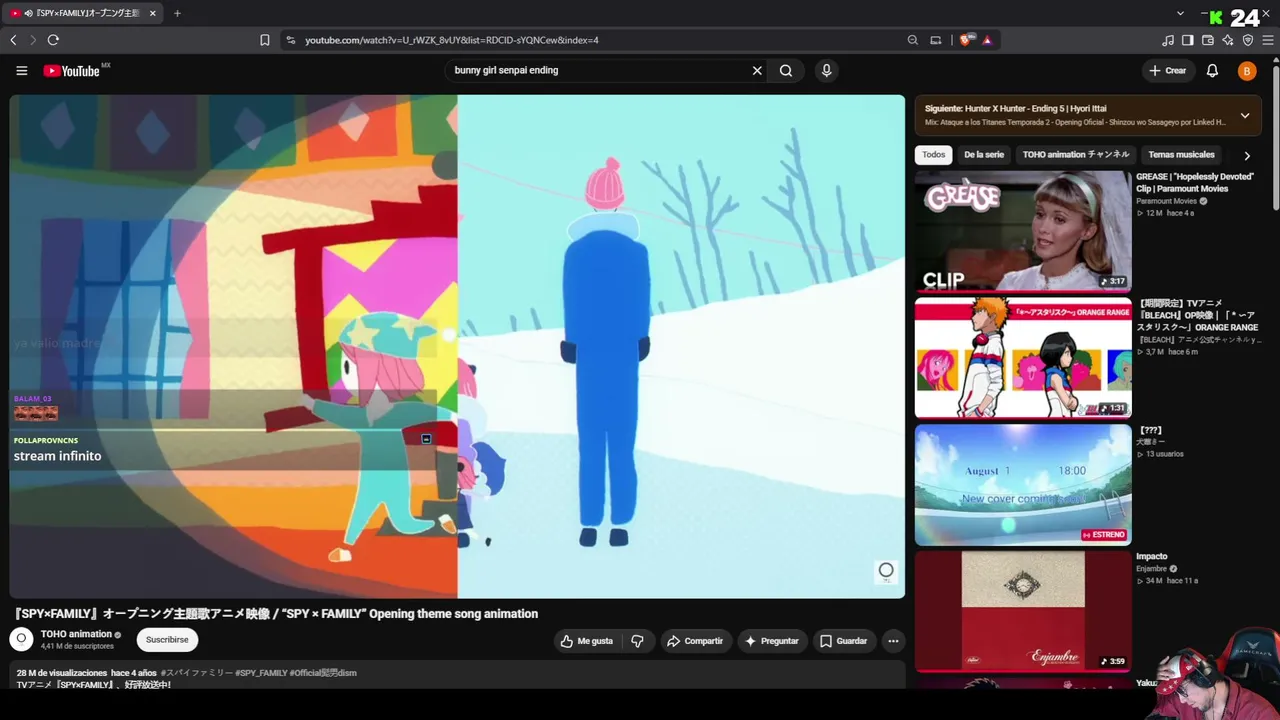The height and width of the screenshot is (720, 1280).
Task: Click the Preguntar AI button
Action: (771, 641)
